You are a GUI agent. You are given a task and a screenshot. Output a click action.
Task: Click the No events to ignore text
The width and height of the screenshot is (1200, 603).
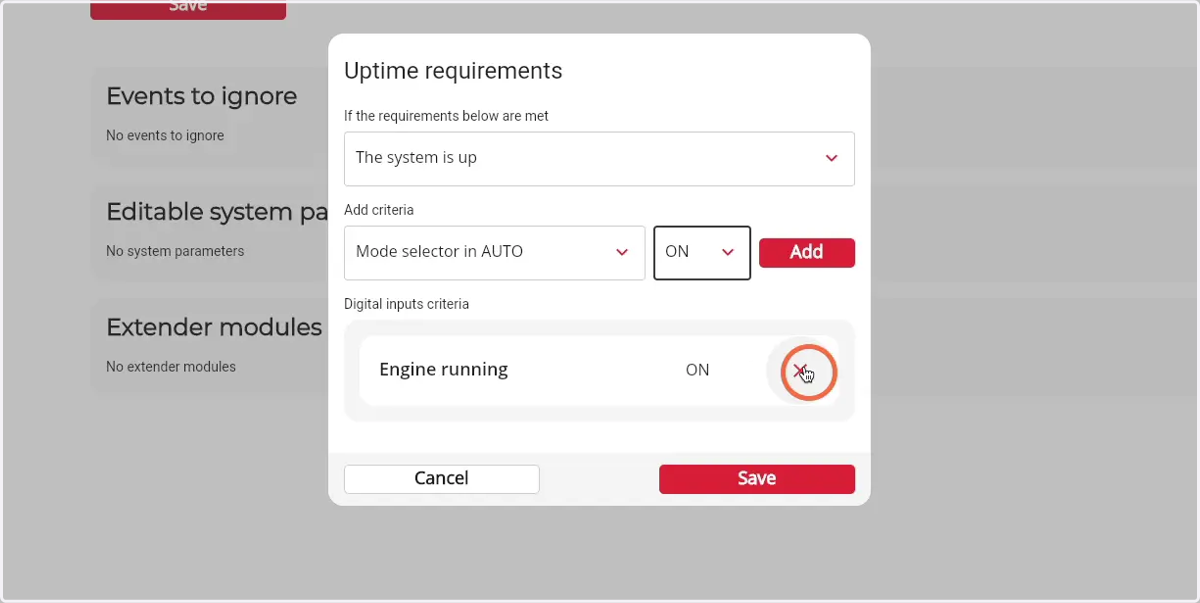[165, 135]
